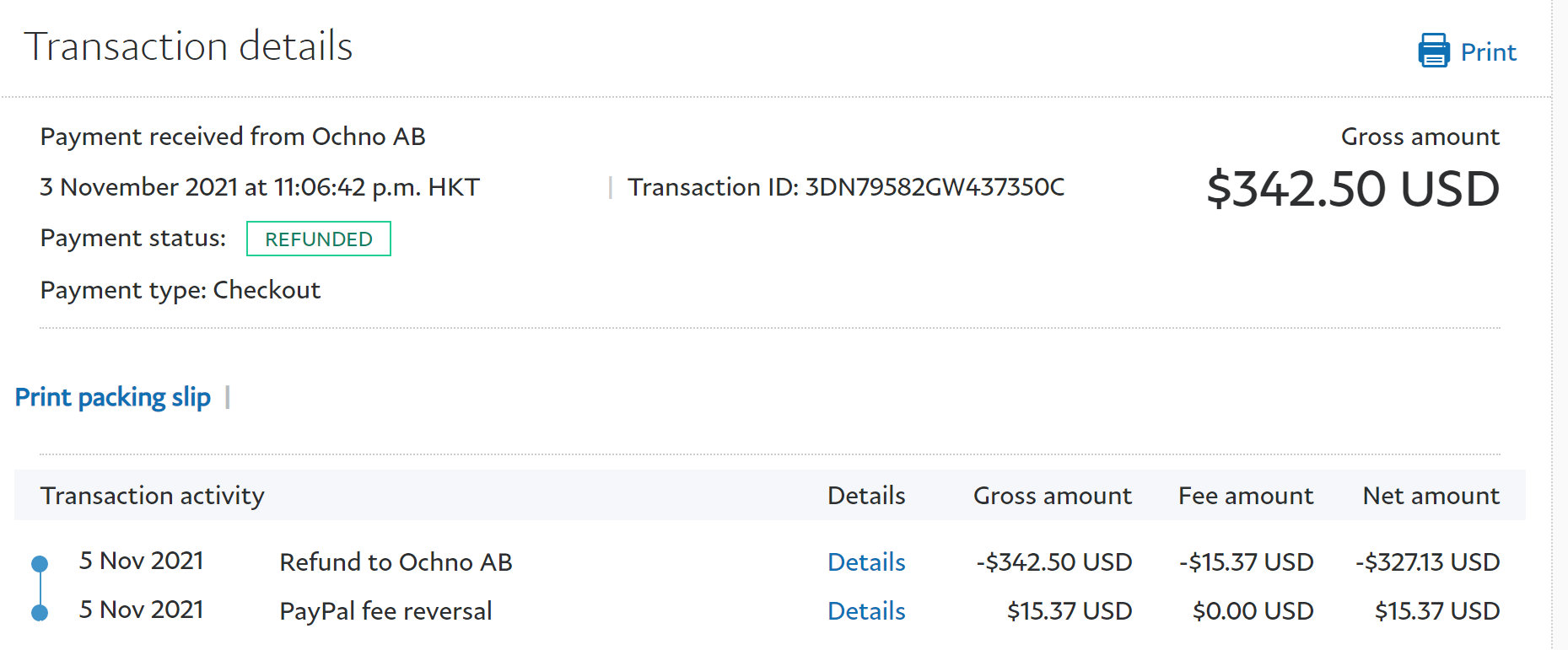The width and height of the screenshot is (1568, 650).
Task: Click the Gross amount column header
Action: pyautogui.click(x=1052, y=496)
